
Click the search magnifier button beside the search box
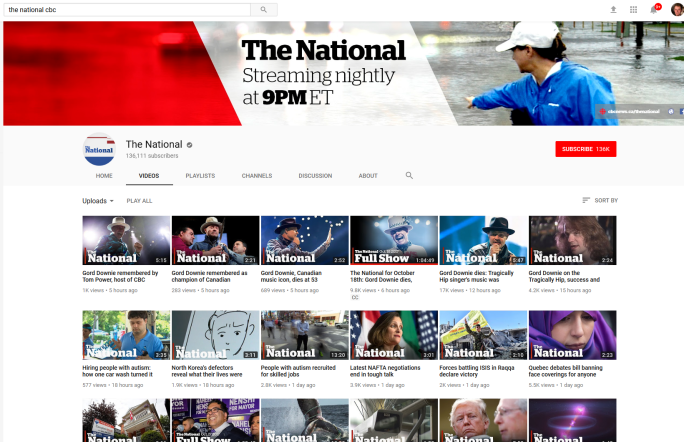(x=264, y=10)
